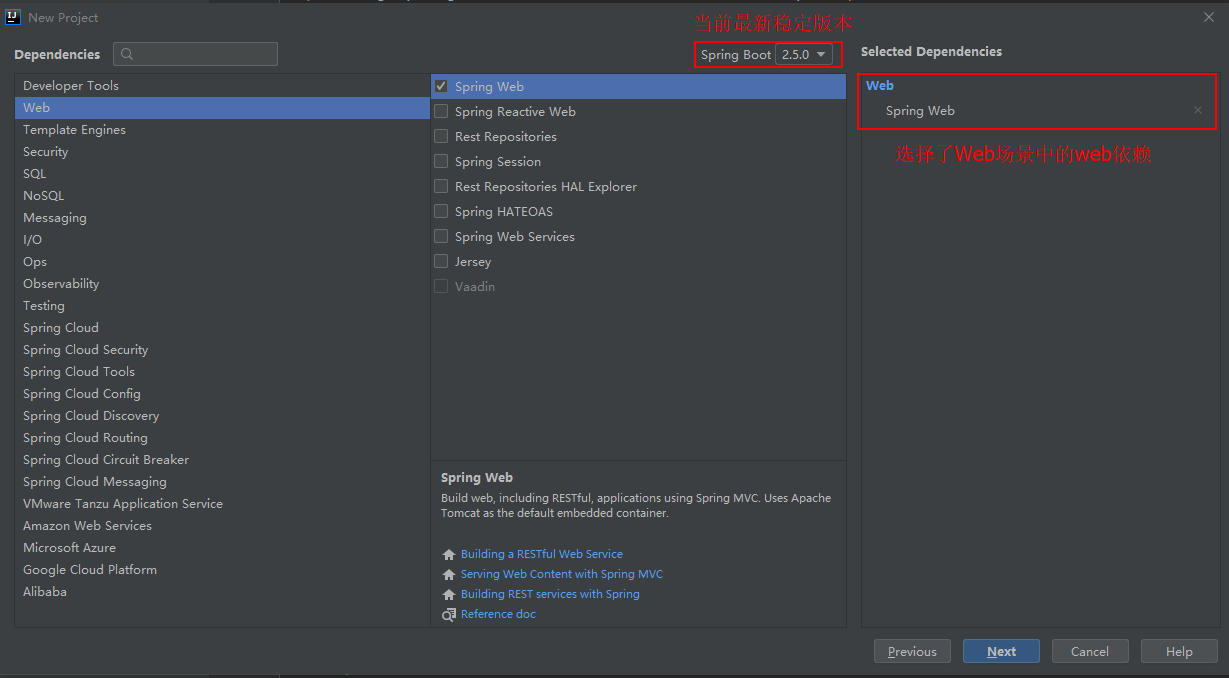Open Serving Web Content with Spring MVC link
This screenshot has width=1229, height=678.
pos(562,574)
